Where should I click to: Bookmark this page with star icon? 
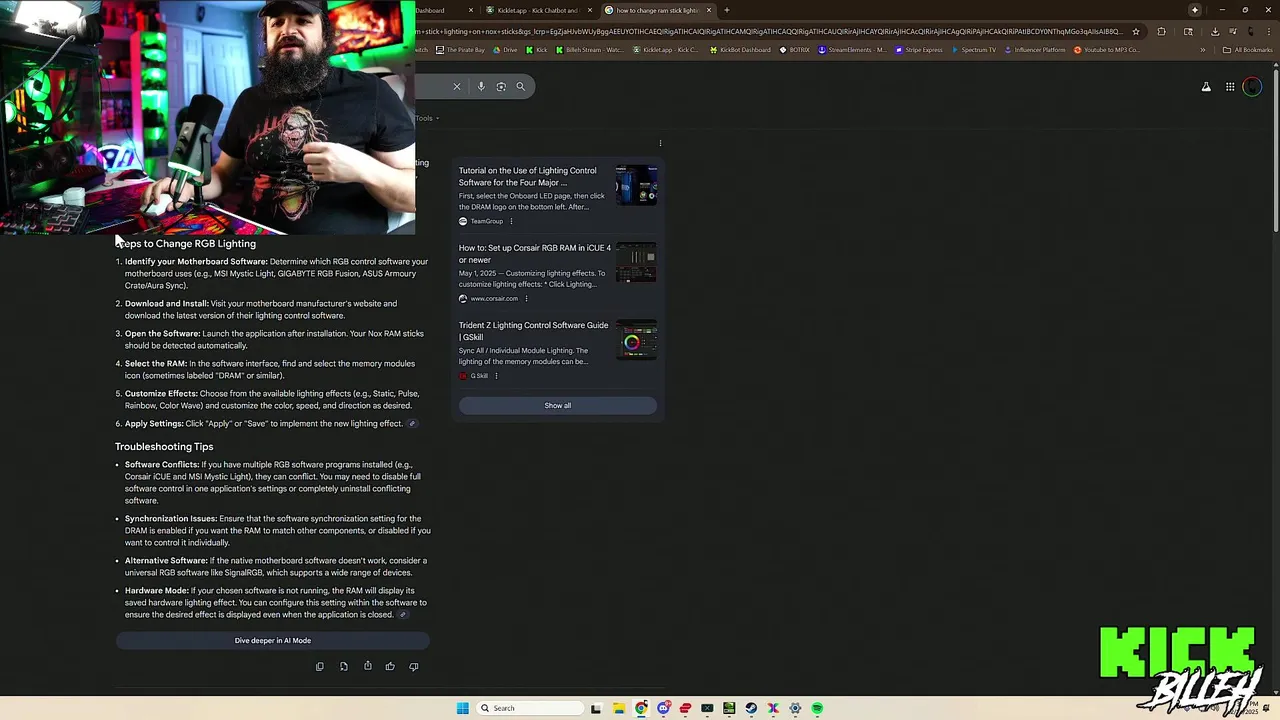pyautogui.click(x=1136, y=31)
